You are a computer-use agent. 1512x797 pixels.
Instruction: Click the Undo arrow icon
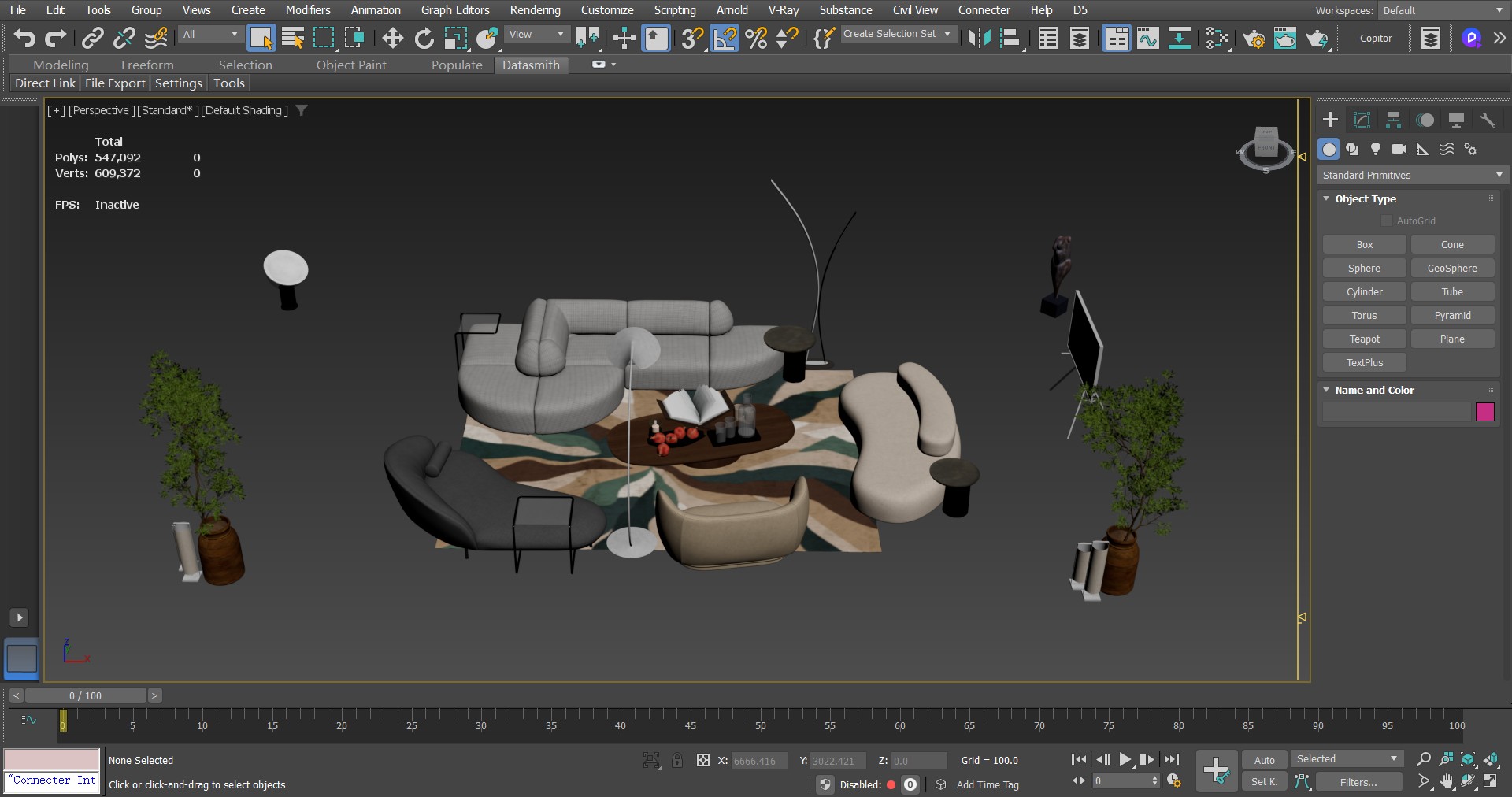pos(24,38)
